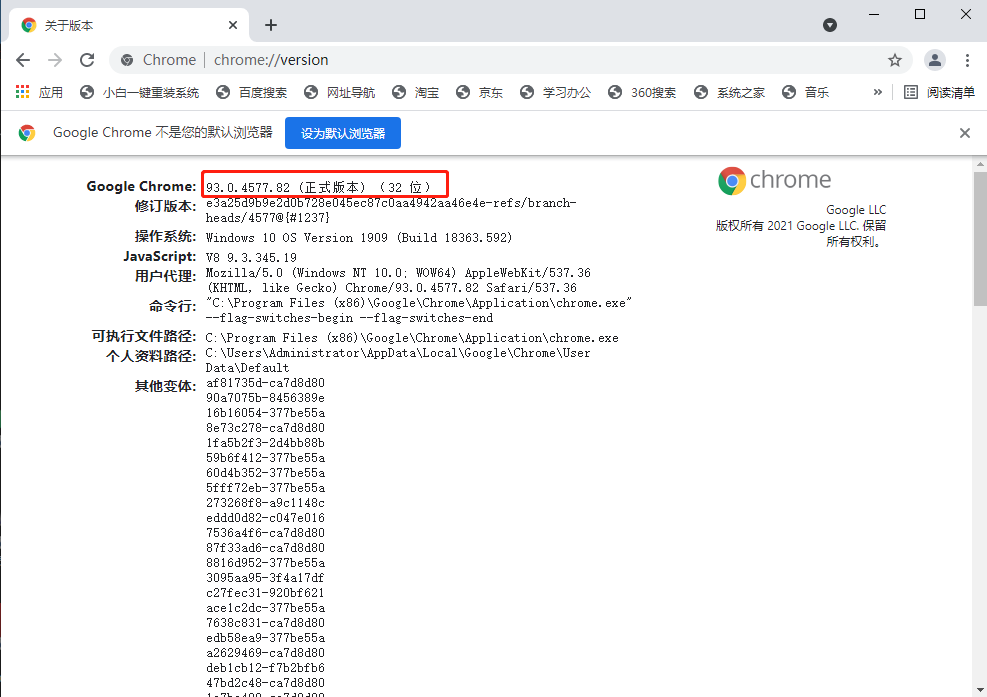Click the scrollbar up arrow

(x=980, y=164)
